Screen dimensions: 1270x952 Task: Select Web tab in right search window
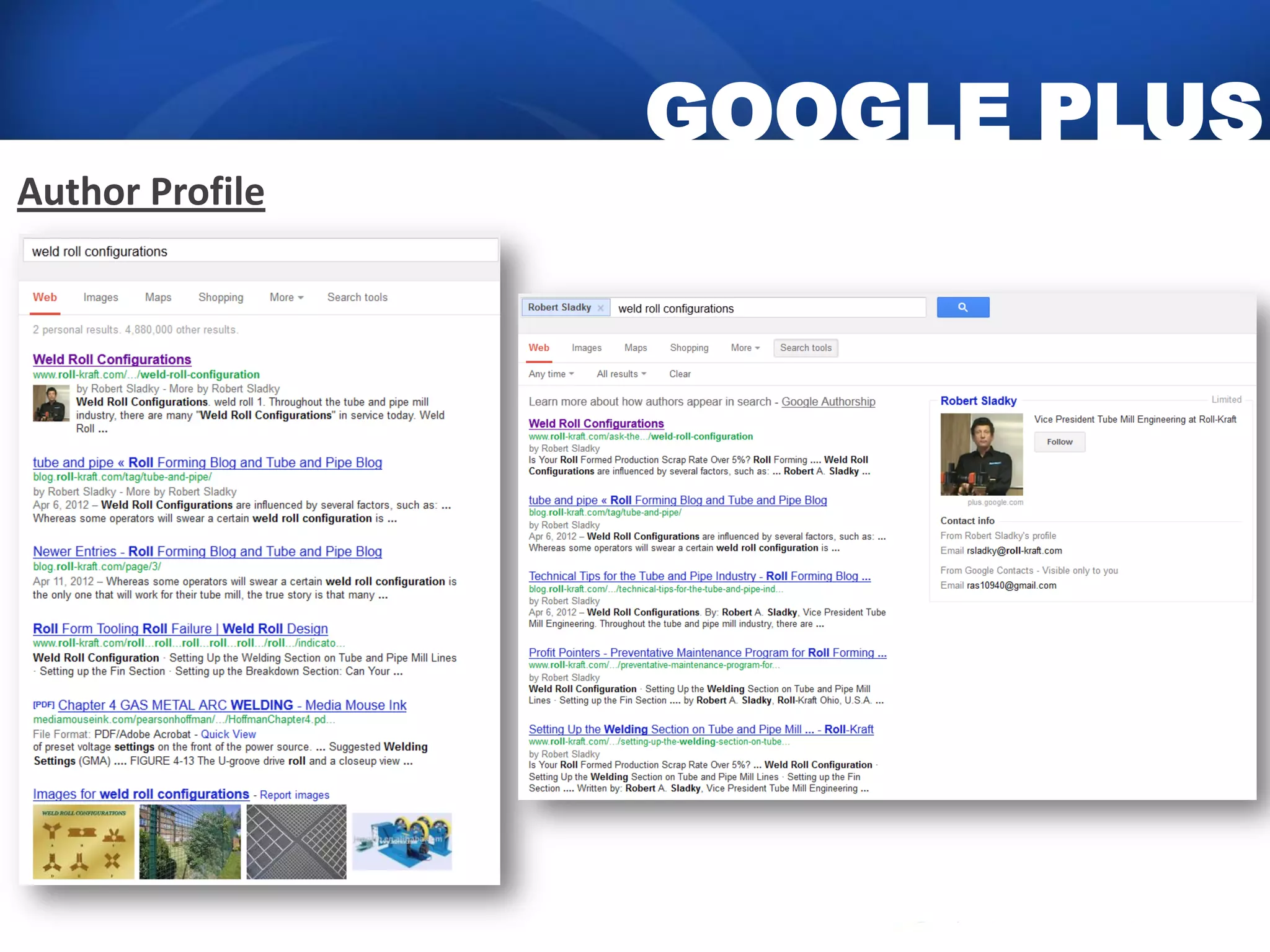point(539,348)
